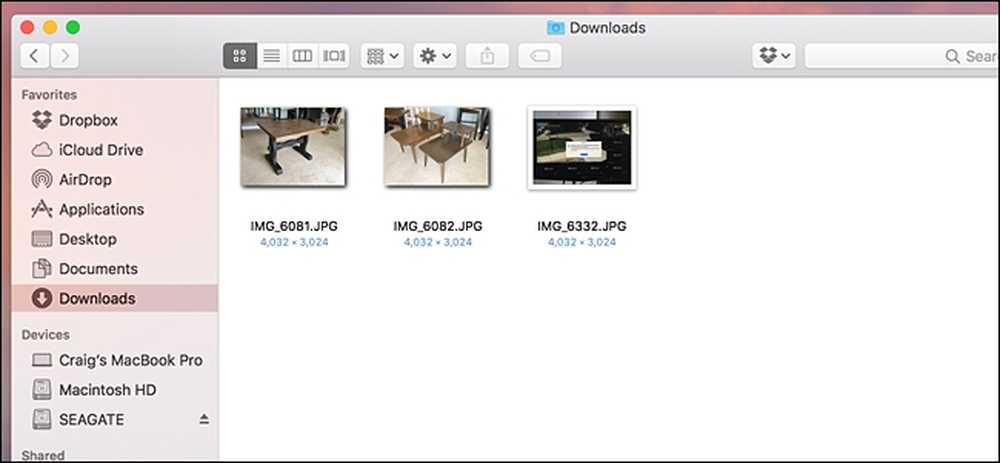Select the IMG_6081.JPG thumbnail
This screenshot has height=463, width=1000.
pyautogui.click(x=293, y=147)
